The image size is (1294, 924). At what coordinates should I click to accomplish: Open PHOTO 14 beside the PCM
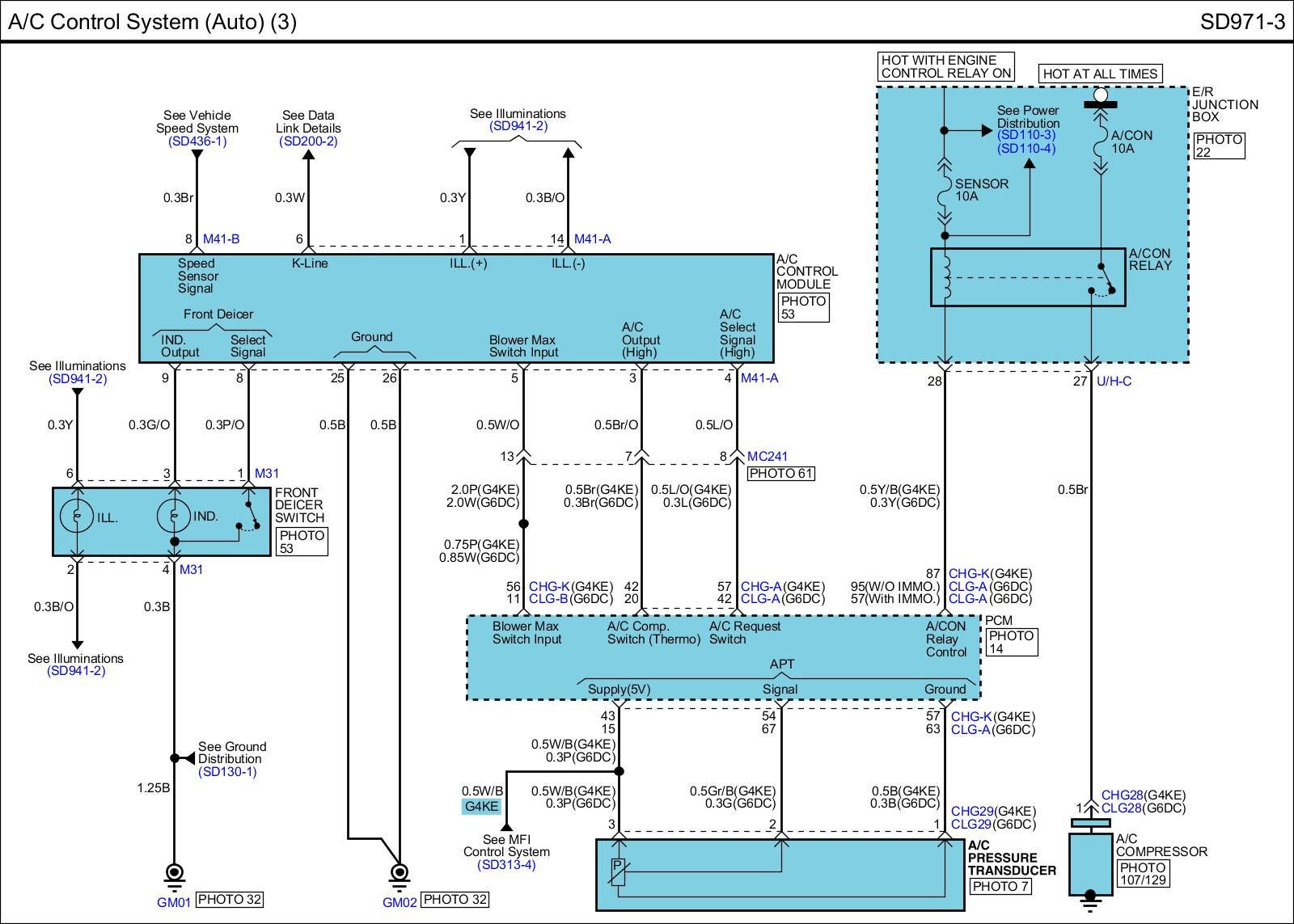[1011, 642]
